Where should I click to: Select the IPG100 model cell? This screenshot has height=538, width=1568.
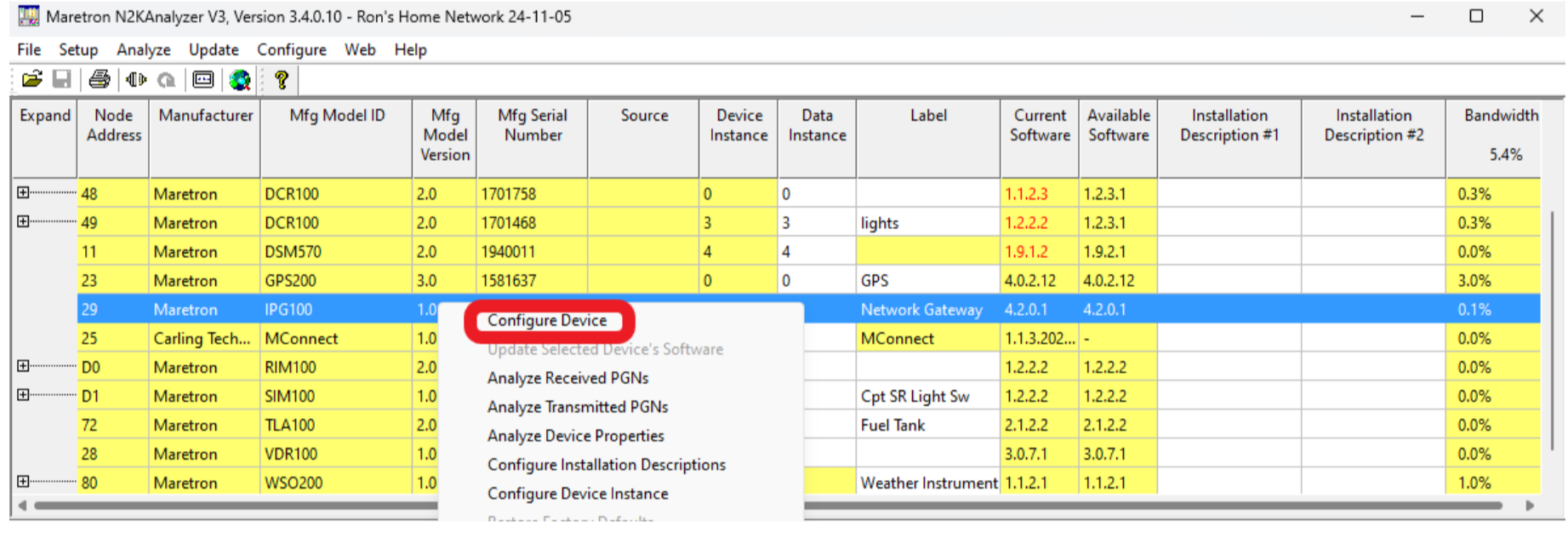click(x=337, y=310)
